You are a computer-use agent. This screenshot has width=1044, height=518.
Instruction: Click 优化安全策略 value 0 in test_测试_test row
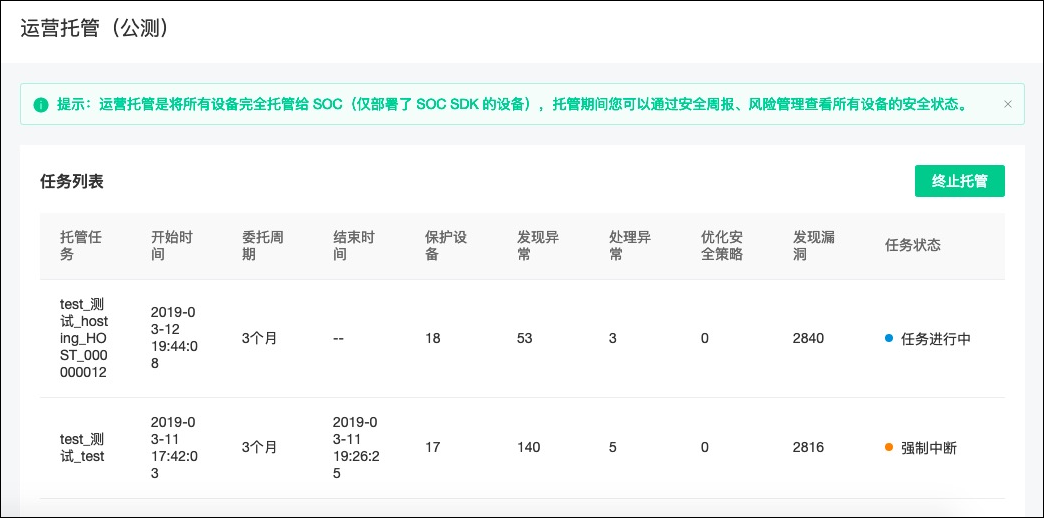[x=704, y=447]
